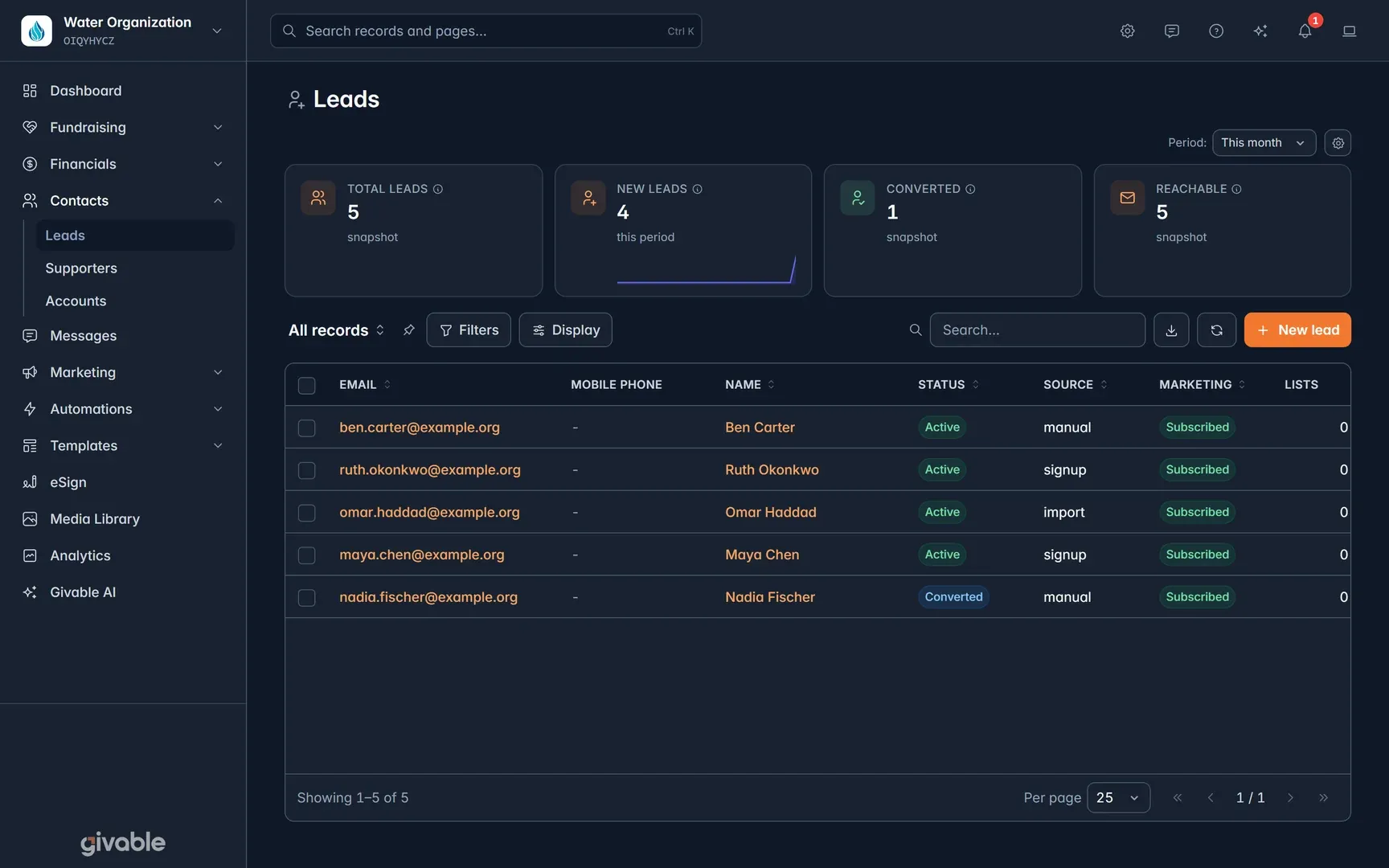This screenshot has height=868, width=1389.
Task: Show info for Total Leads card
Action: (x=438, y=189)
